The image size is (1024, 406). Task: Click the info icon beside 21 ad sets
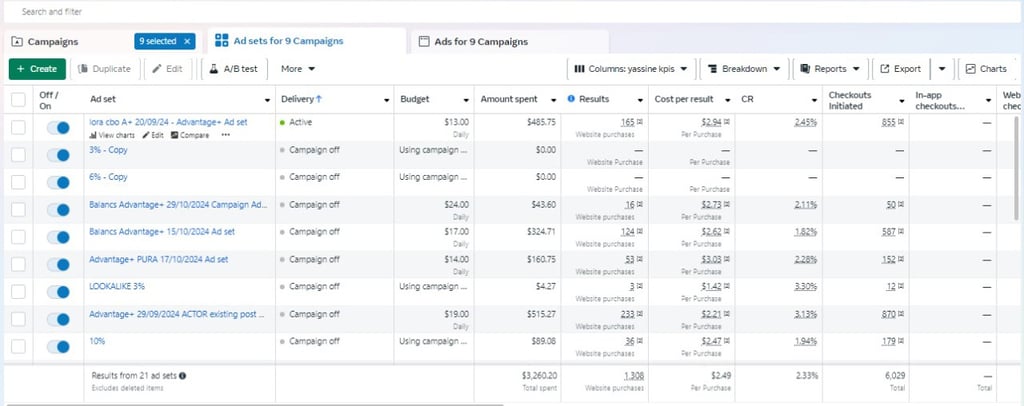[183, 376]
